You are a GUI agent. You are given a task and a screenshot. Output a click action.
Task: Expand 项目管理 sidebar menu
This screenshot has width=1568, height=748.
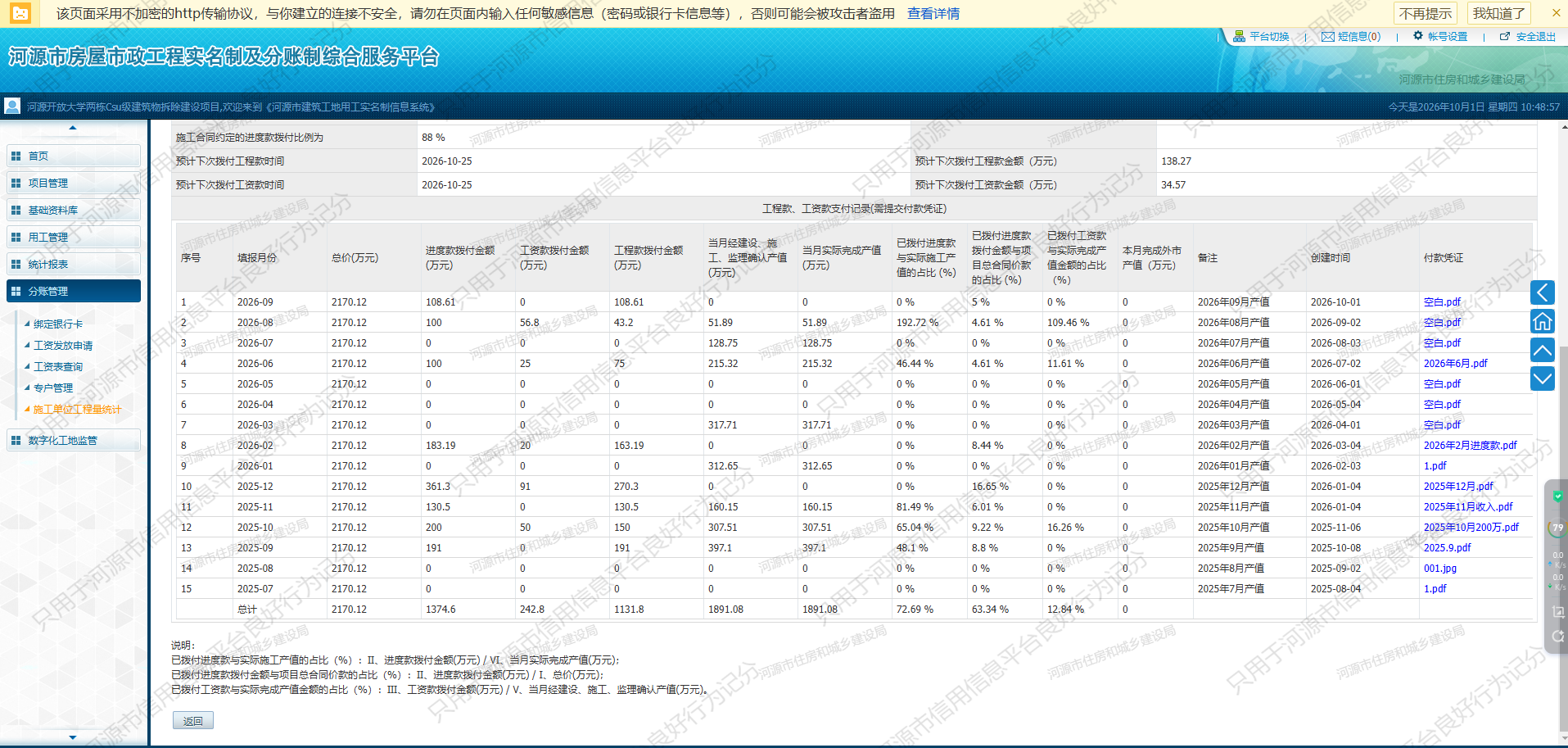(74, 183)
